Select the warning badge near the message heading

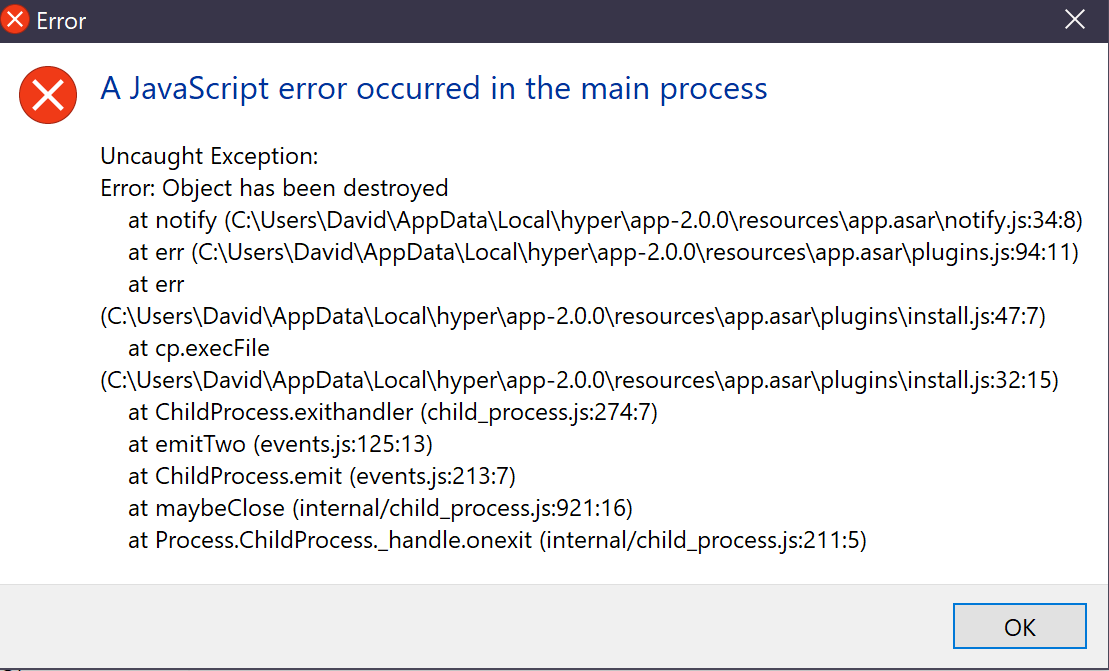48,95
